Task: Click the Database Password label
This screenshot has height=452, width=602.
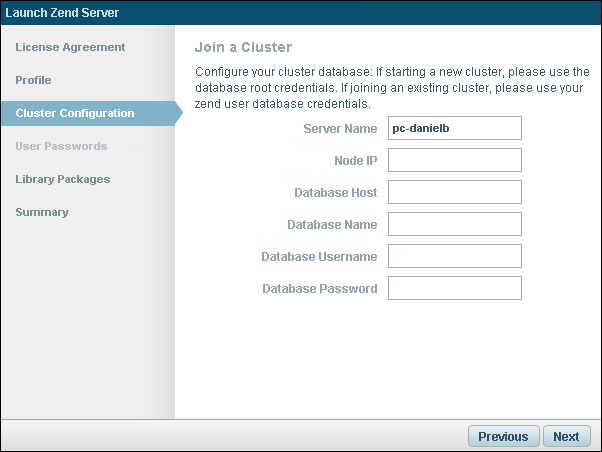Action: pyautogui.click(x=320, y=289)
